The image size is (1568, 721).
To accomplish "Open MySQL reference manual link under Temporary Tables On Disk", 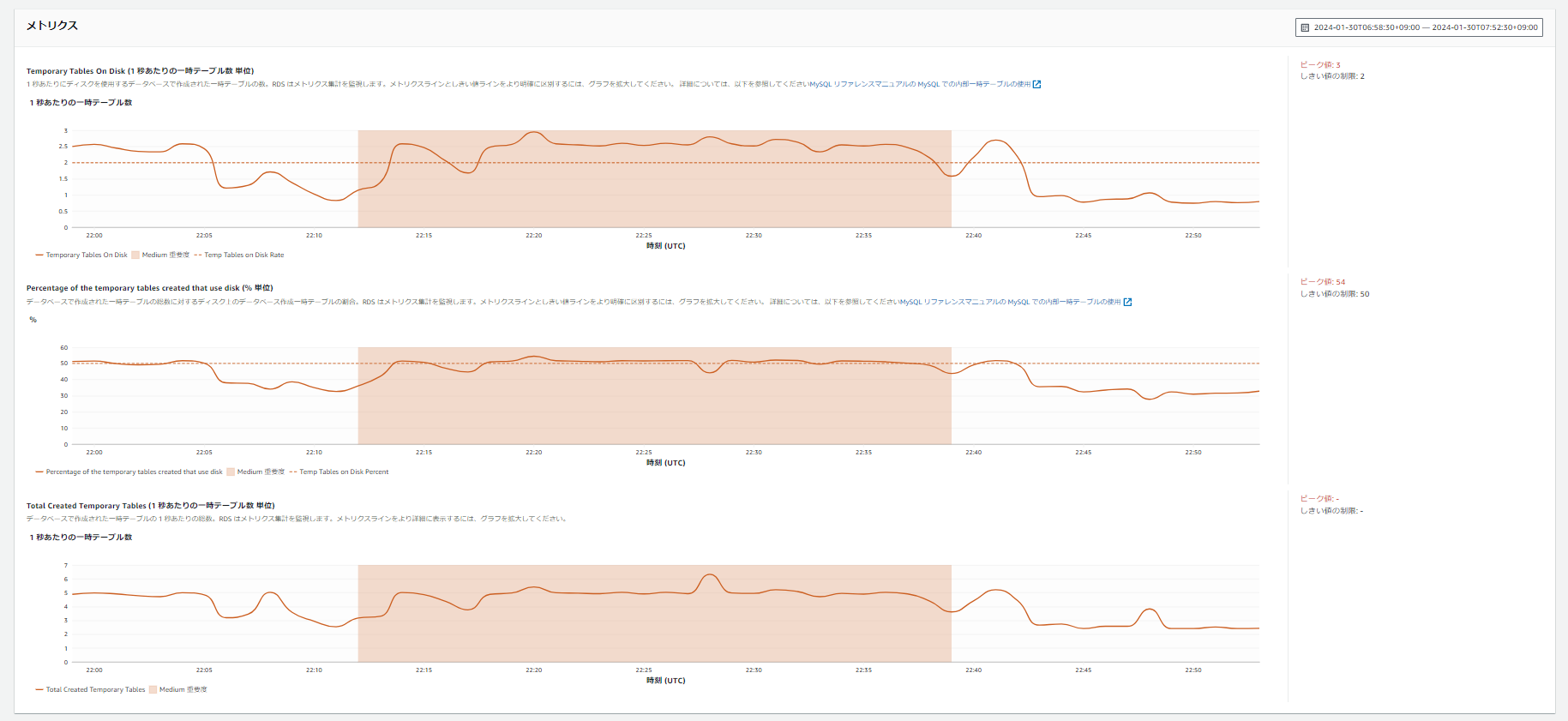I will [x=919, y=84].
